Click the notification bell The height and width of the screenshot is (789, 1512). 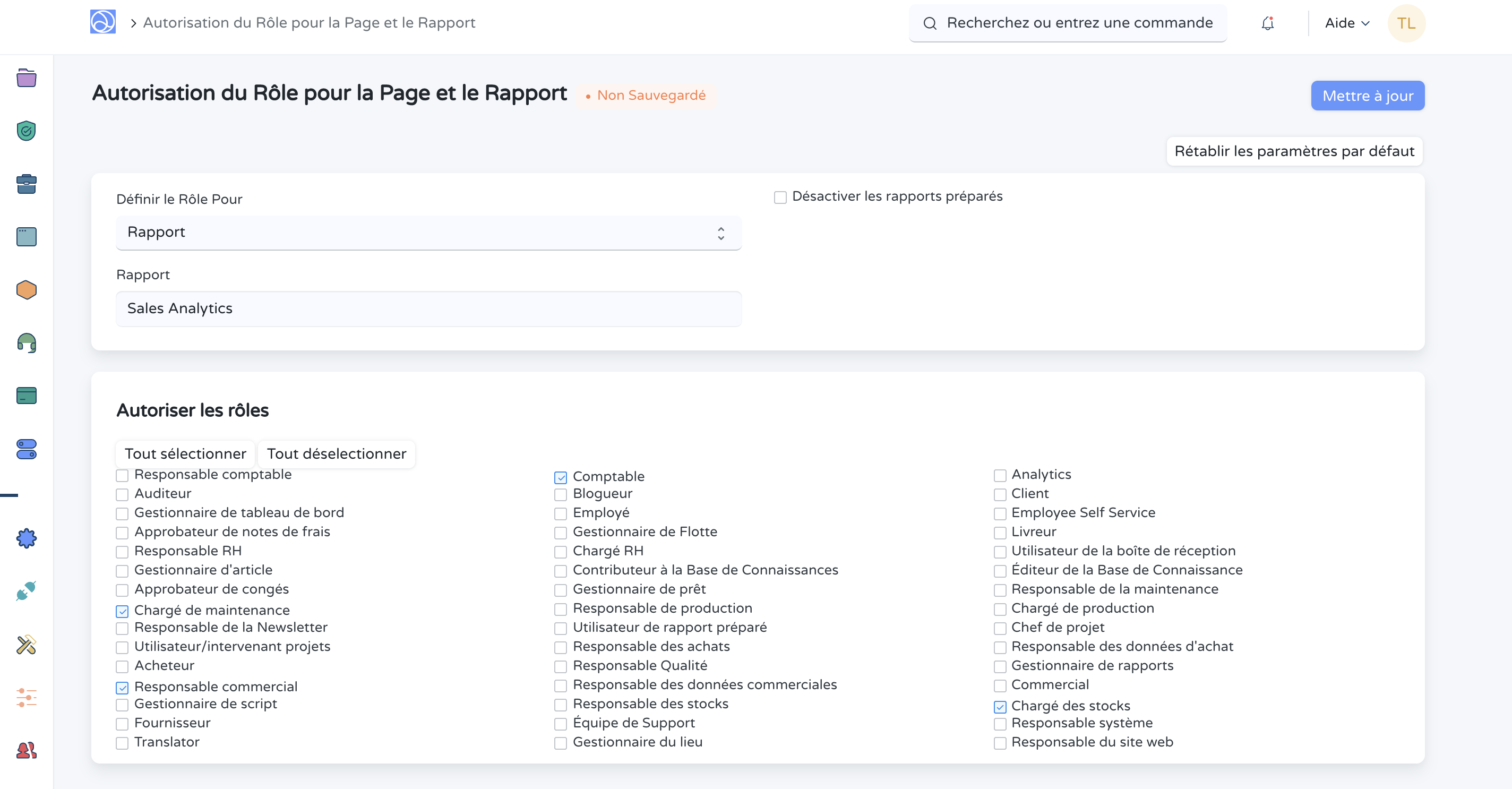point(1267,23)
